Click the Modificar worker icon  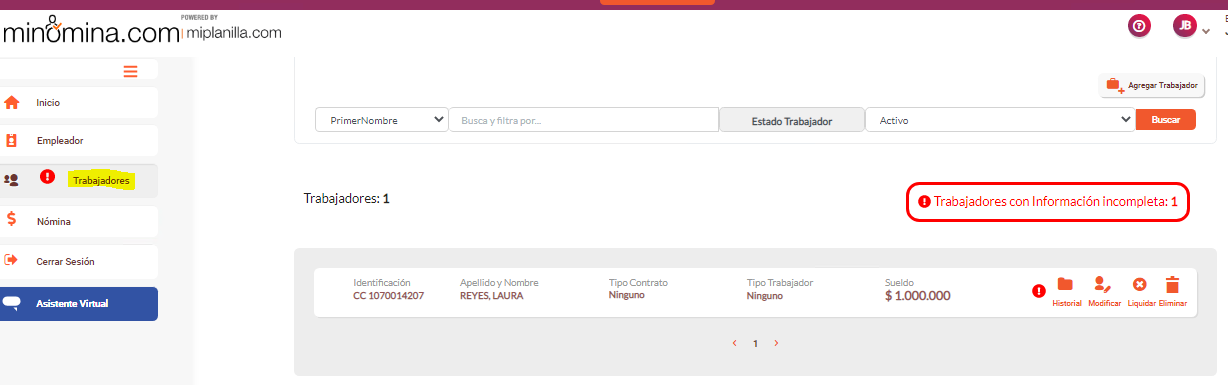pyautogui.click(x=1103, y=285)
